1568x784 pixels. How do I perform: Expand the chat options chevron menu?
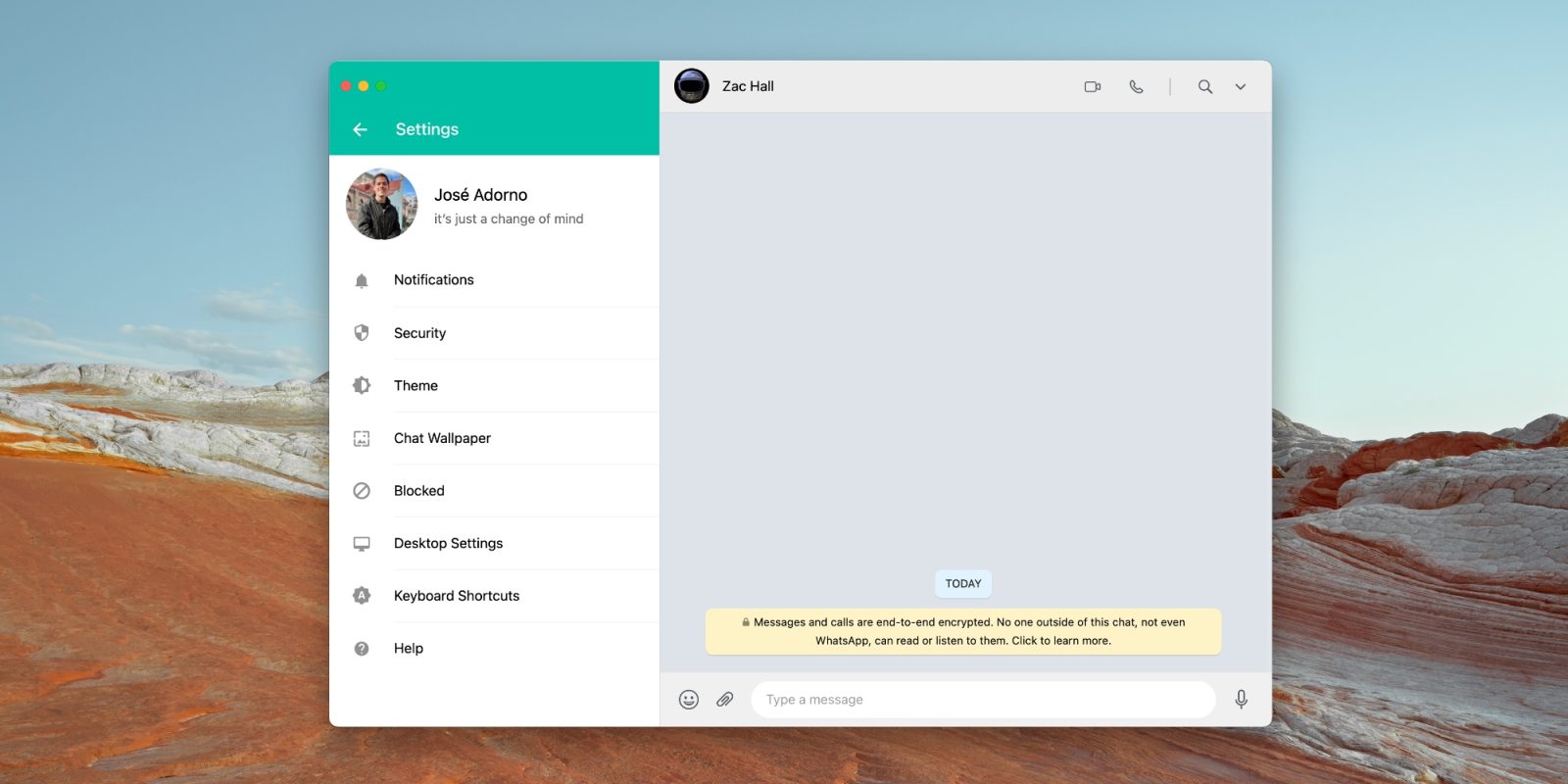[1240, 87]
